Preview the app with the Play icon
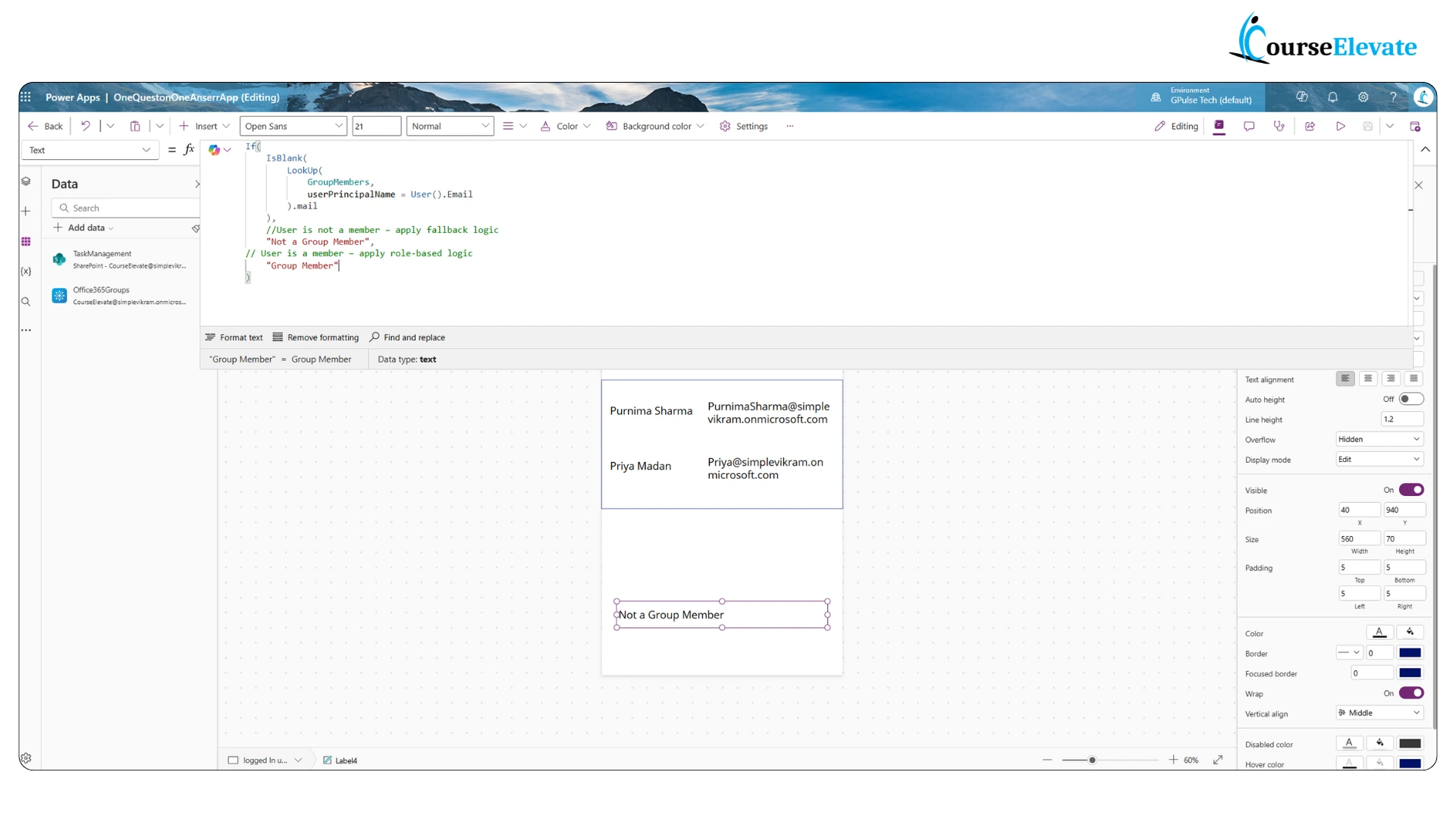 (x=1340, y=127)
